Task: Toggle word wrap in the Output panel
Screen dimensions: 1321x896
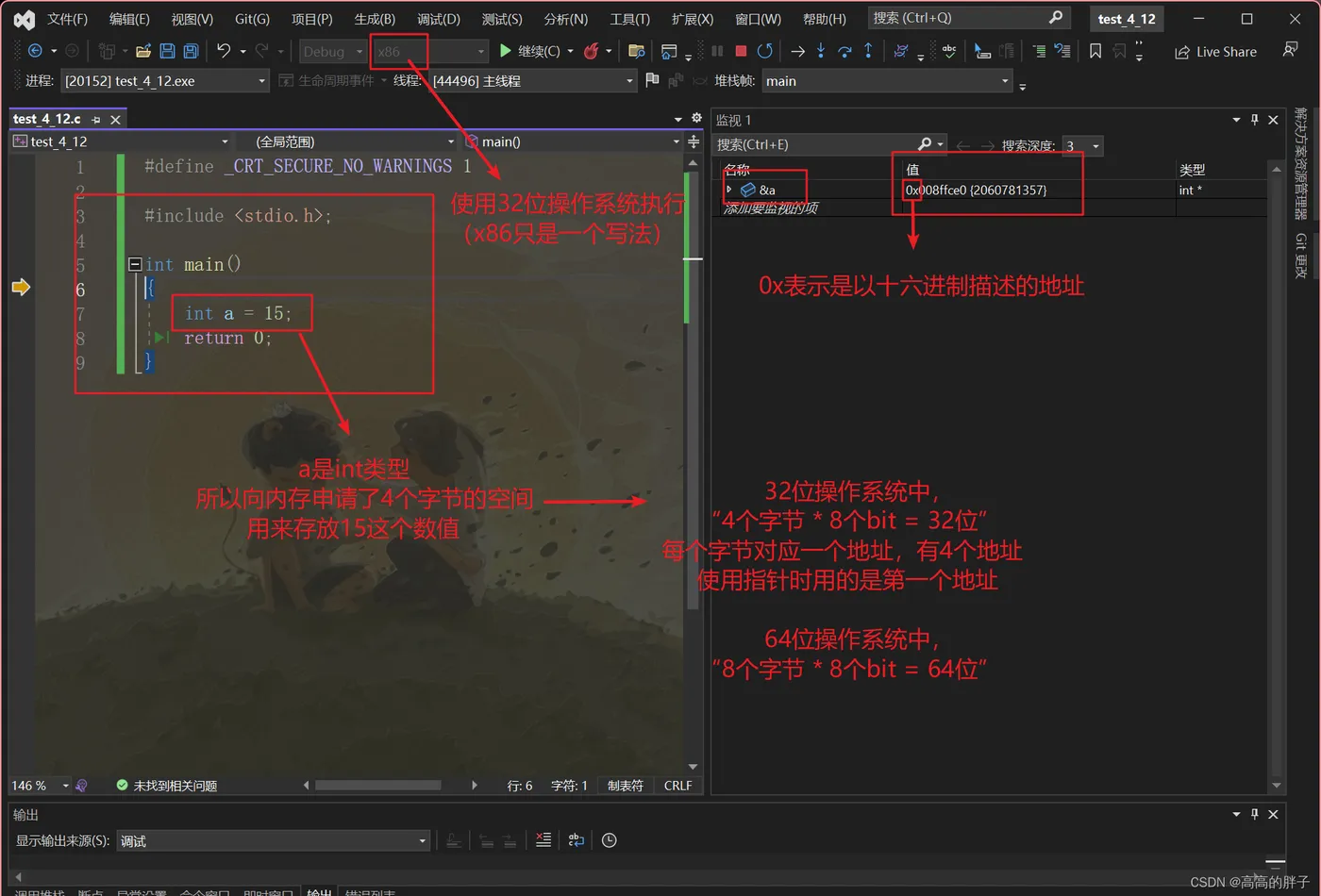Action: click(x=577, y=839)
